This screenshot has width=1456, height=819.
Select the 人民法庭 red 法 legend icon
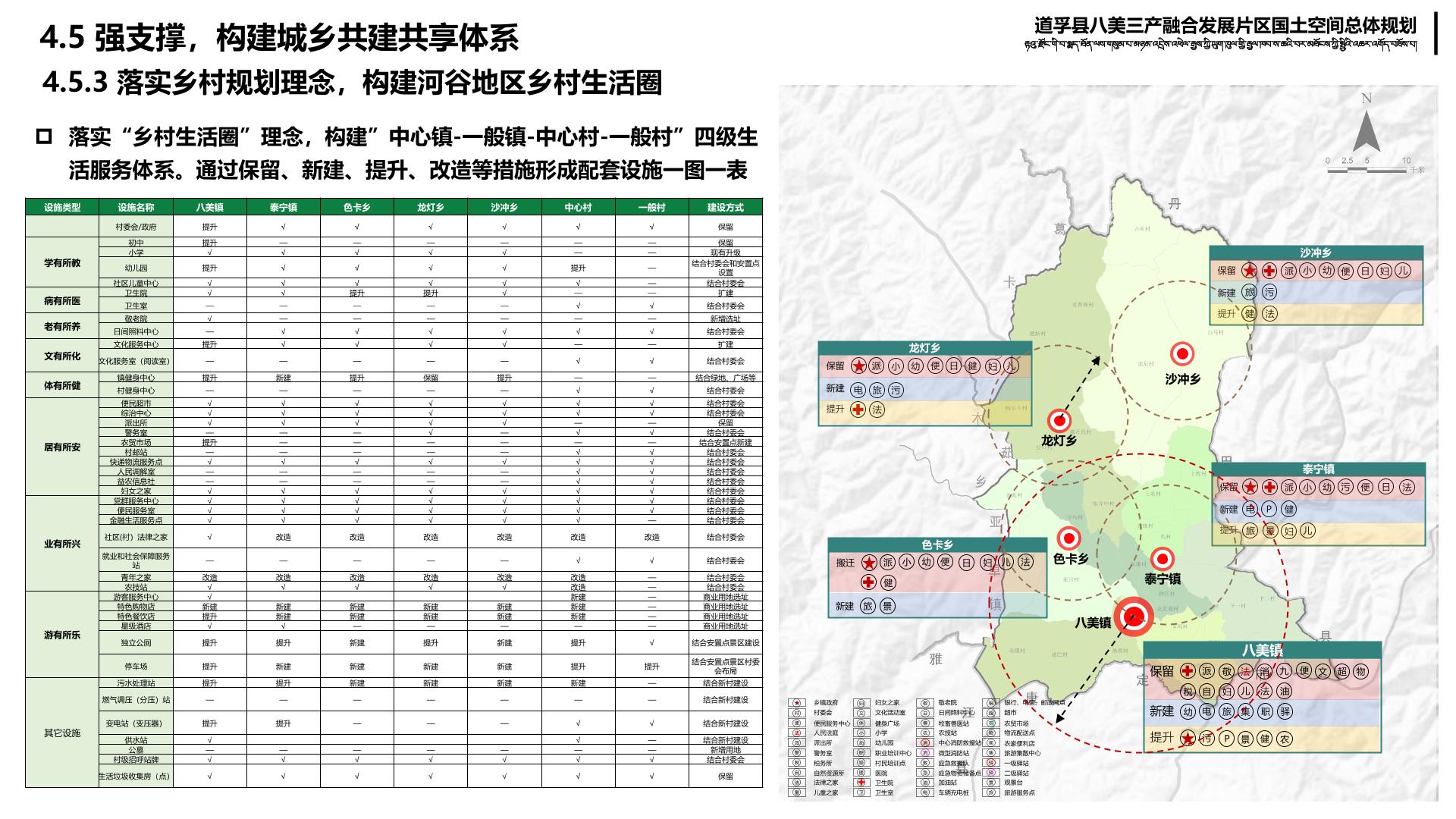pyautogui.click(x=797, y=733)
